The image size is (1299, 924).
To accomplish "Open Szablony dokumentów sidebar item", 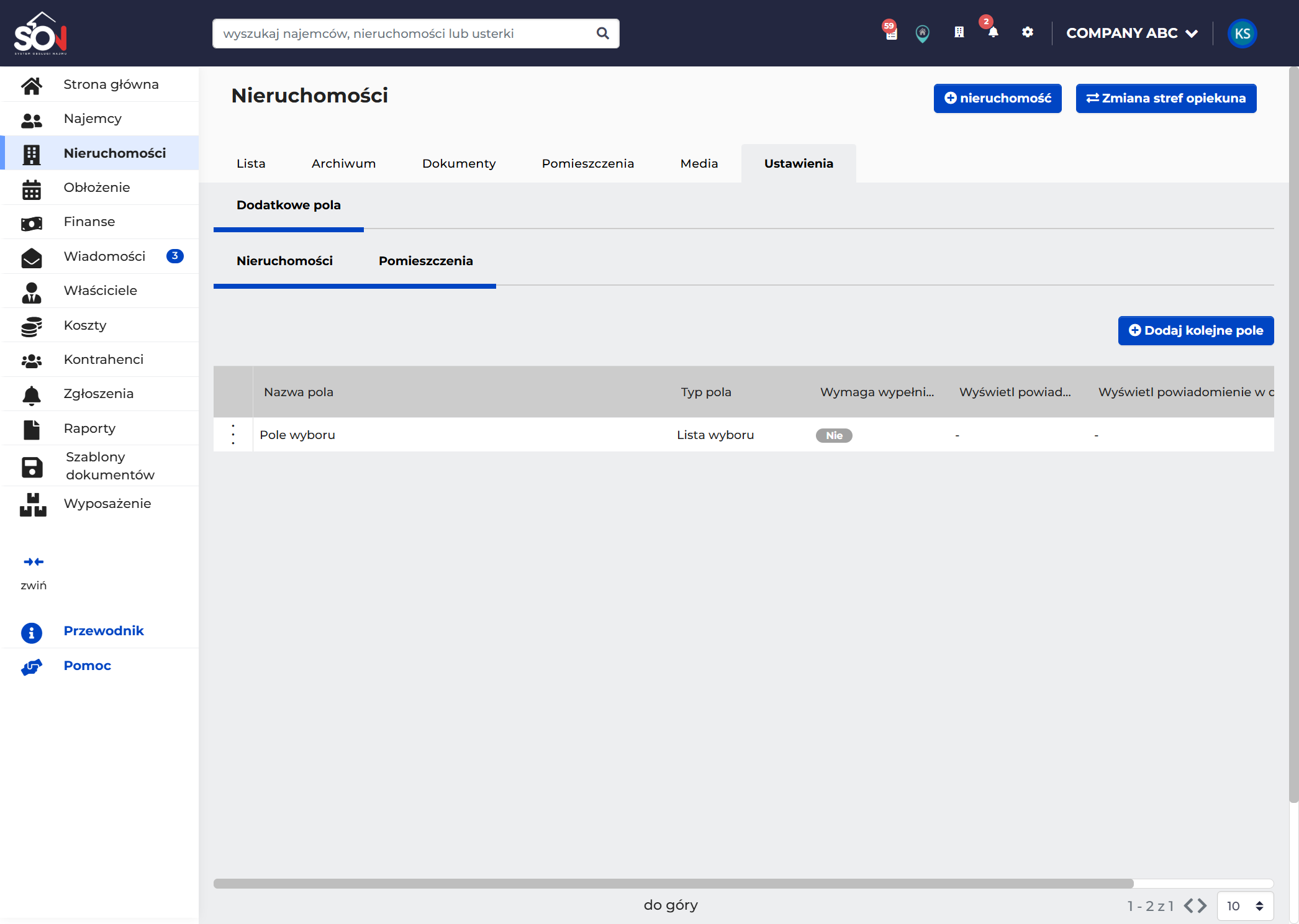I will point(99,466).
